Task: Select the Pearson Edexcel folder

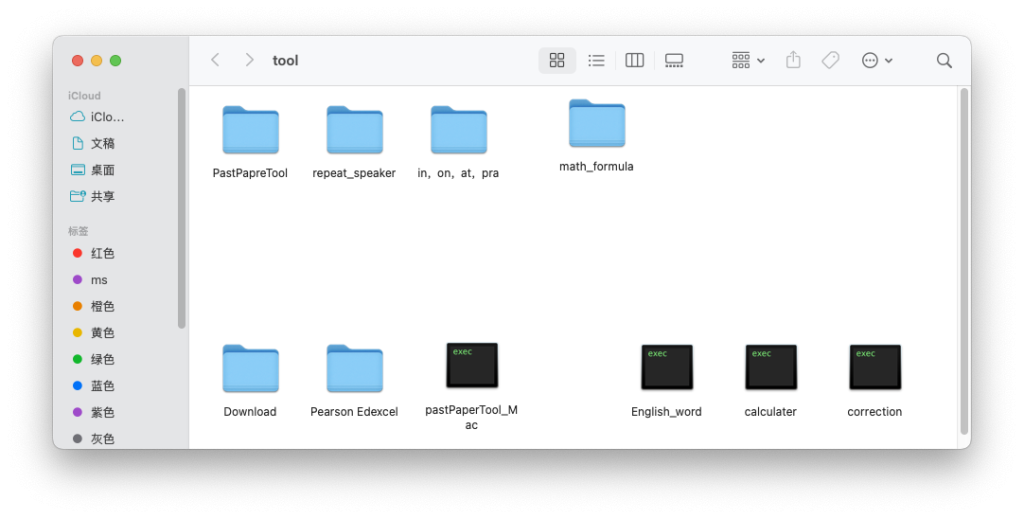Action: pos(354,368)
